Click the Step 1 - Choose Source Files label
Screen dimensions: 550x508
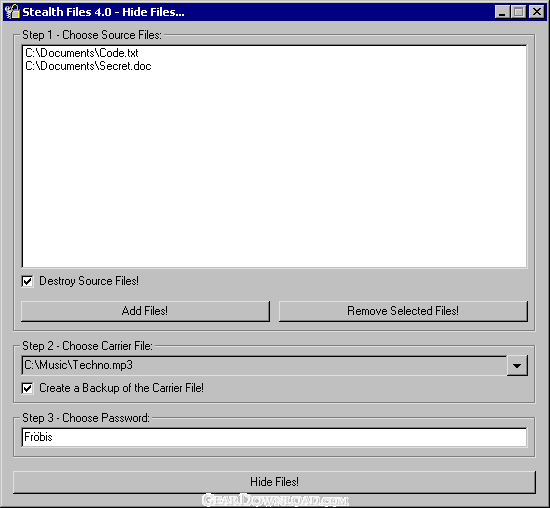92,35
